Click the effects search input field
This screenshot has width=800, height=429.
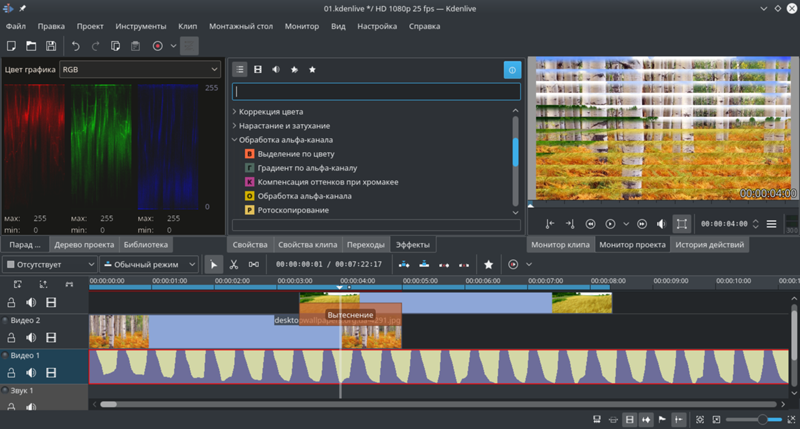[x=376, y=91]
